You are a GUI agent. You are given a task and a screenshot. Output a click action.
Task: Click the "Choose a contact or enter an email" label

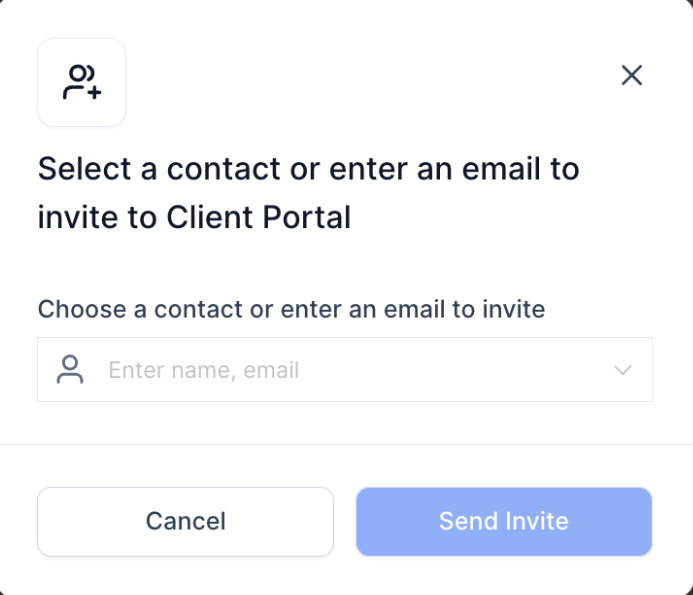(x=291, y=309)
